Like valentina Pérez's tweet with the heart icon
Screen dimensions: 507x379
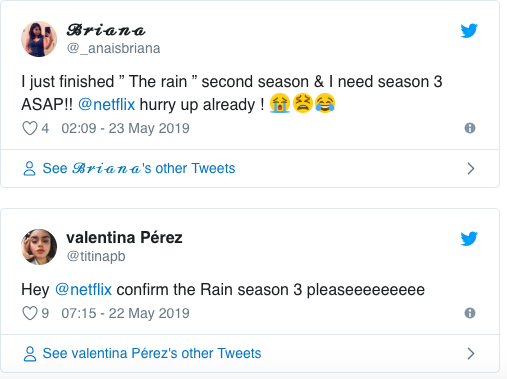tap(30, 313)
